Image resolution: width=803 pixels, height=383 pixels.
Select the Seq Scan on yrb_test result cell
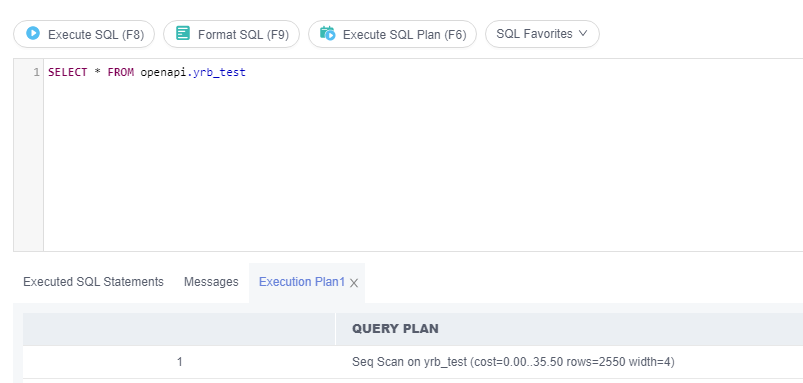513,362
